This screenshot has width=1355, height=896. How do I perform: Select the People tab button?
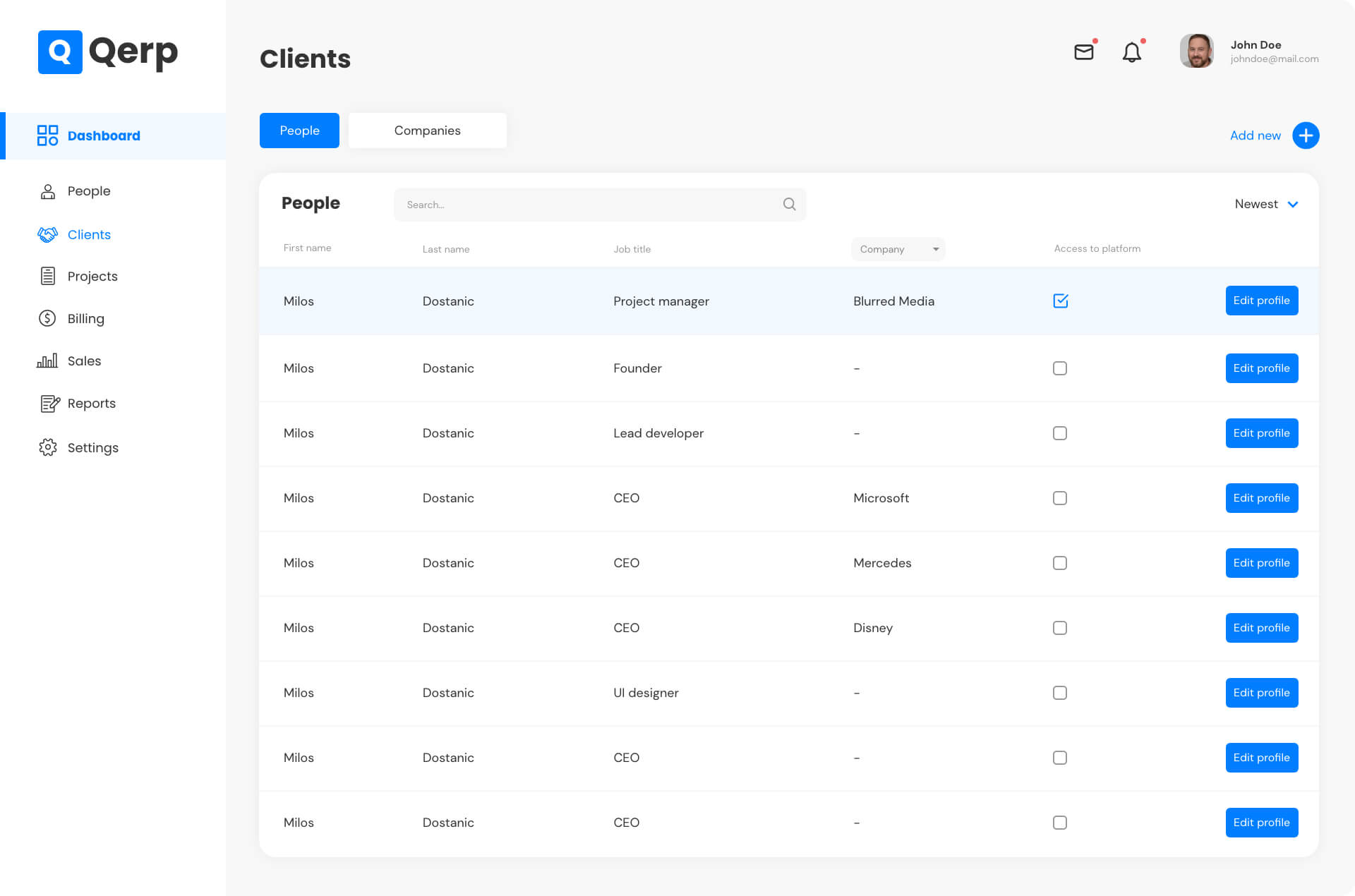[299, 131]
